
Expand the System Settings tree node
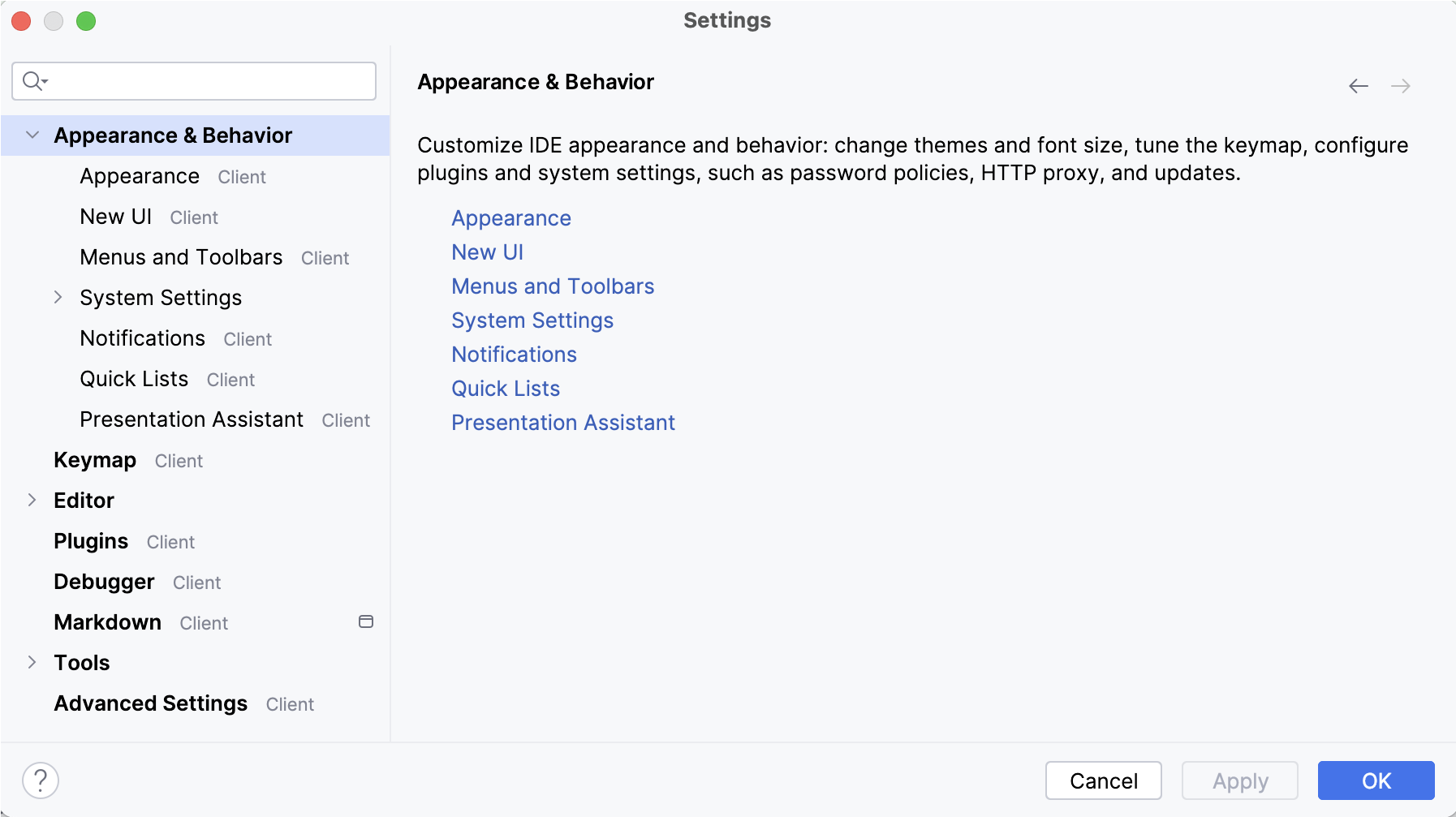click(x=58, y=298)
